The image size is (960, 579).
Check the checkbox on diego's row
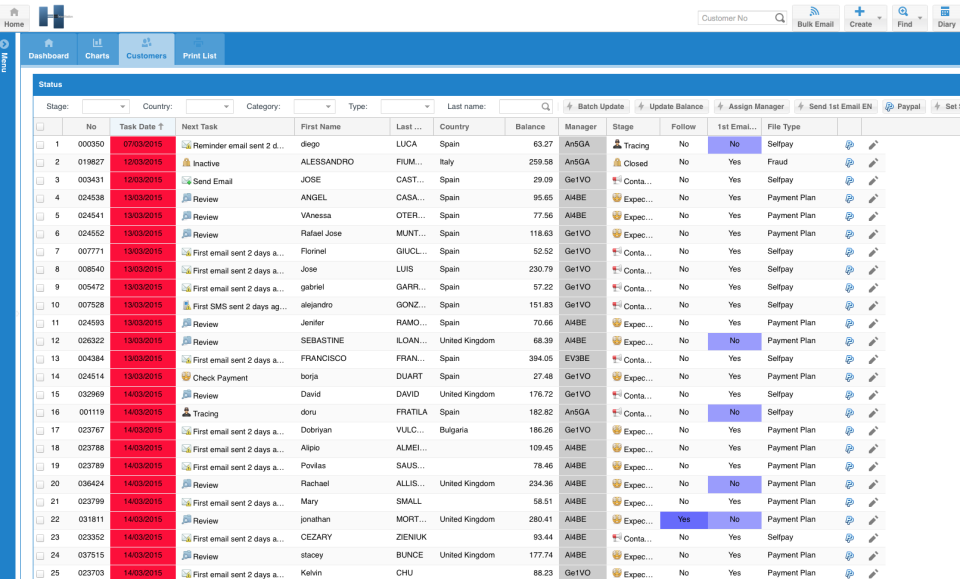[42, 144]
